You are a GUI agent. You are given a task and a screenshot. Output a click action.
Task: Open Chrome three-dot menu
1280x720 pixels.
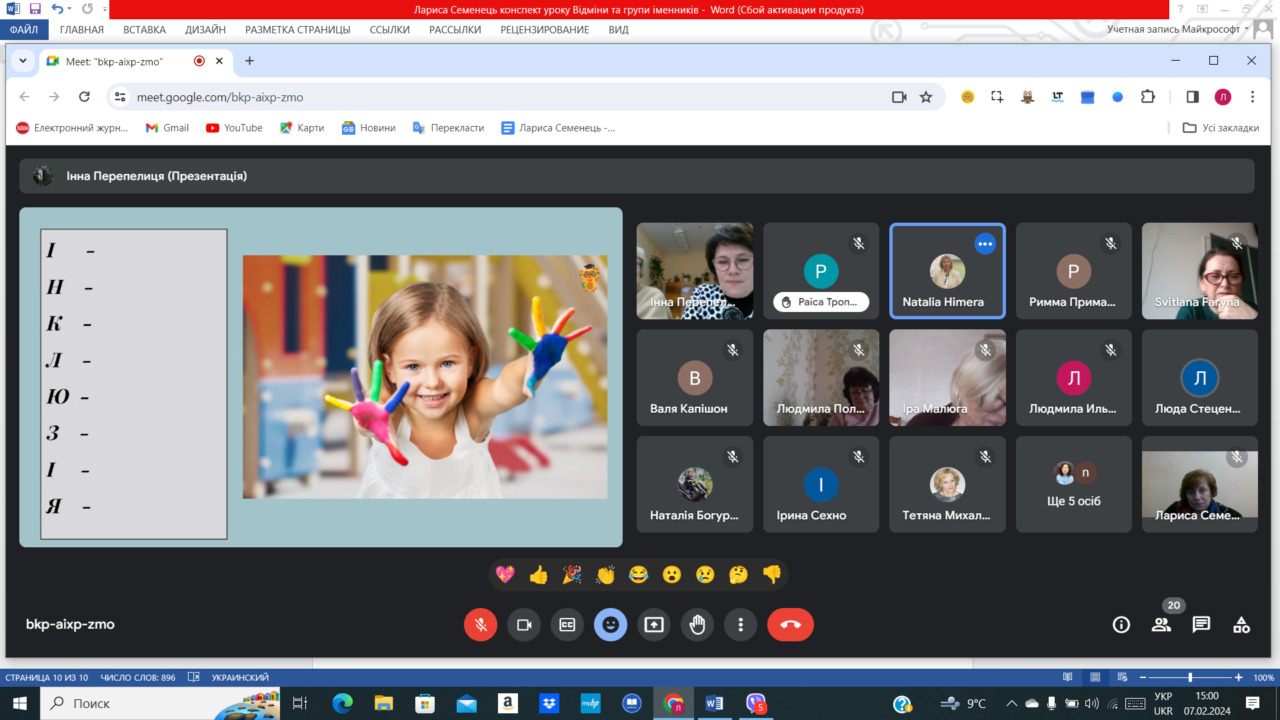(1252, 97)
